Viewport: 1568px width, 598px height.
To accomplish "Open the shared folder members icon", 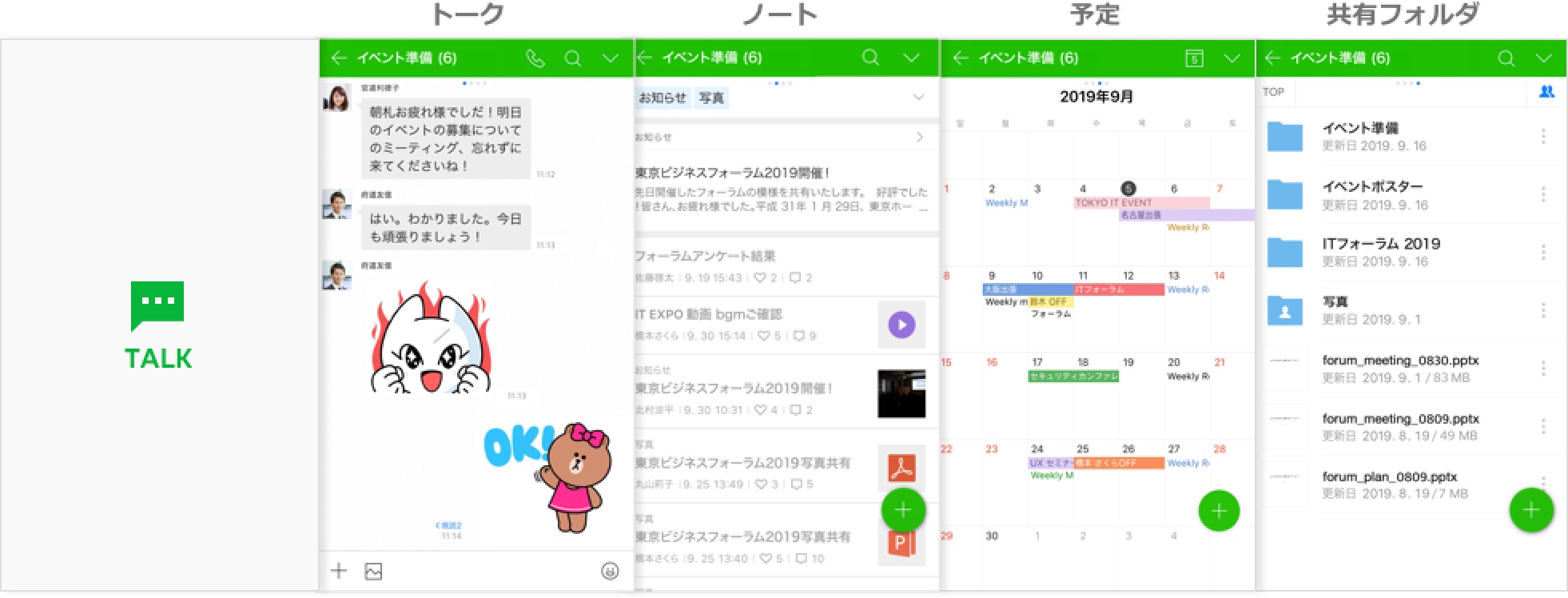I will 1547,92.
